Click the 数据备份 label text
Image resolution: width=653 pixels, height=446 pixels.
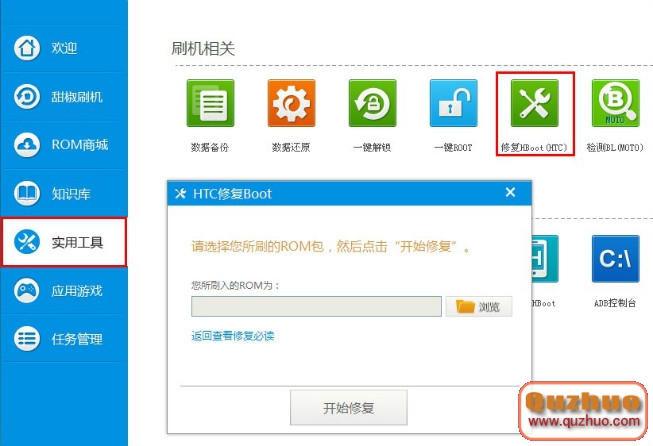(210, 147)
